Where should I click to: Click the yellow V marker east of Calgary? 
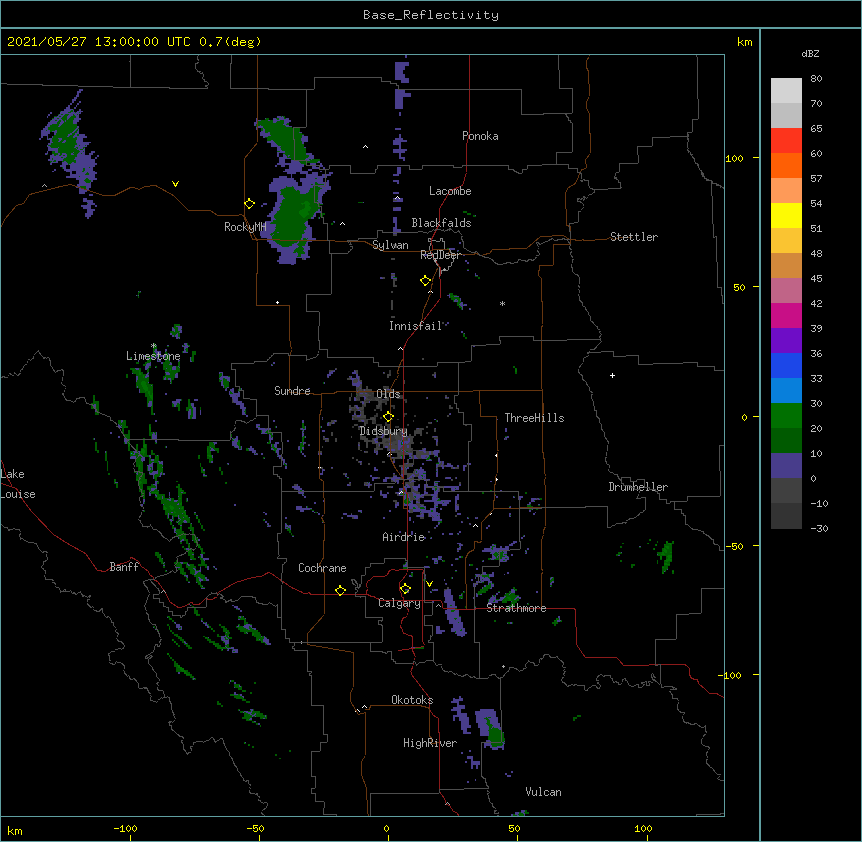tap(429, 584)
